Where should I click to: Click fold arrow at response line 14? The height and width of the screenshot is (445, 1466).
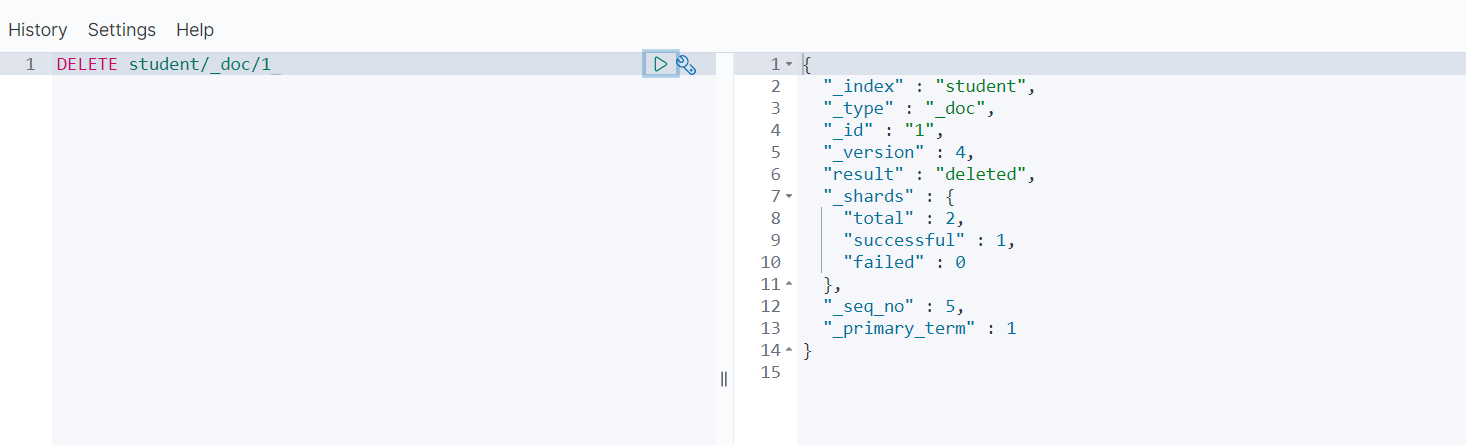[788, 350]
